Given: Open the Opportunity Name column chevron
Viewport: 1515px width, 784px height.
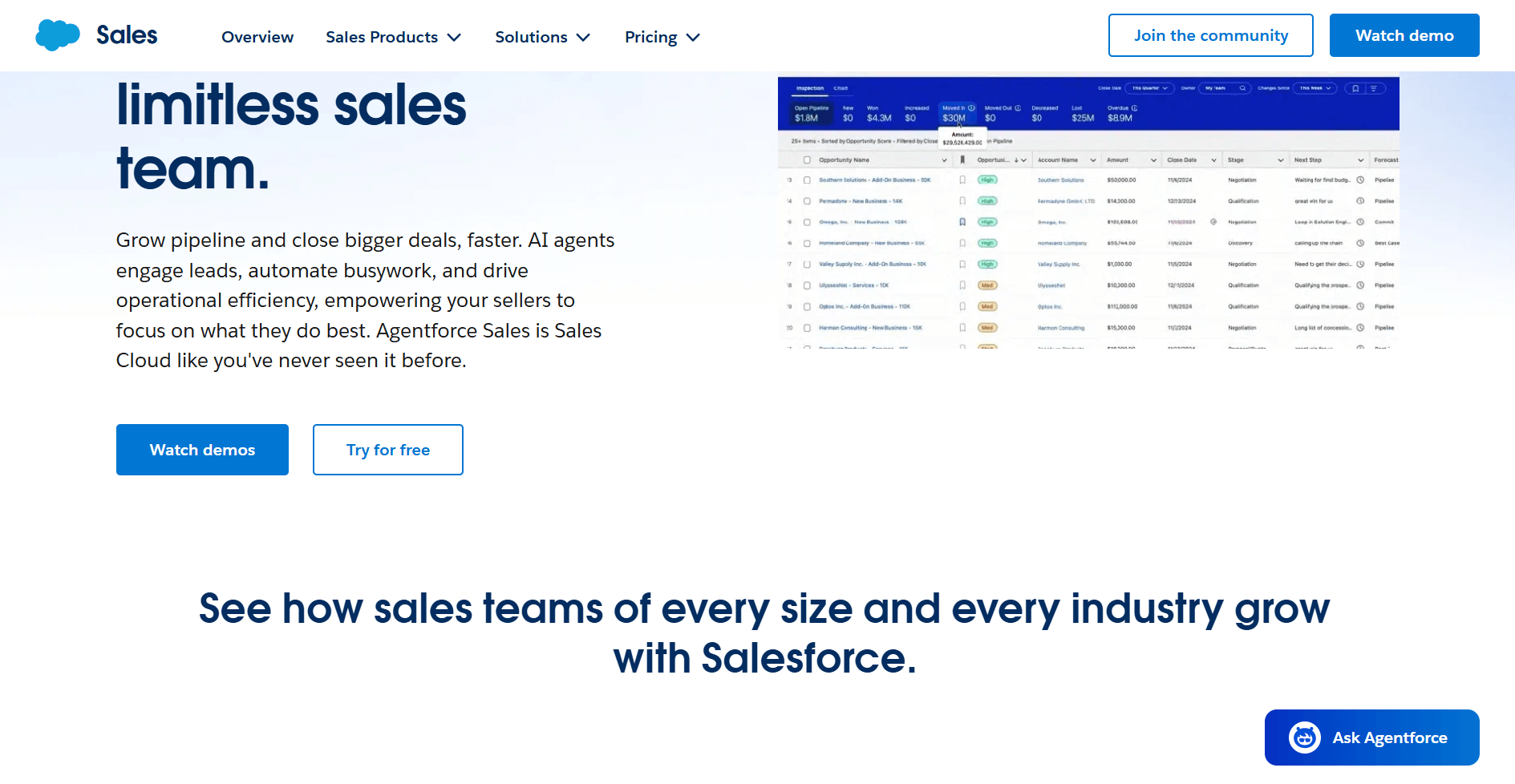Looking at the screenshot, I should 944,160.
